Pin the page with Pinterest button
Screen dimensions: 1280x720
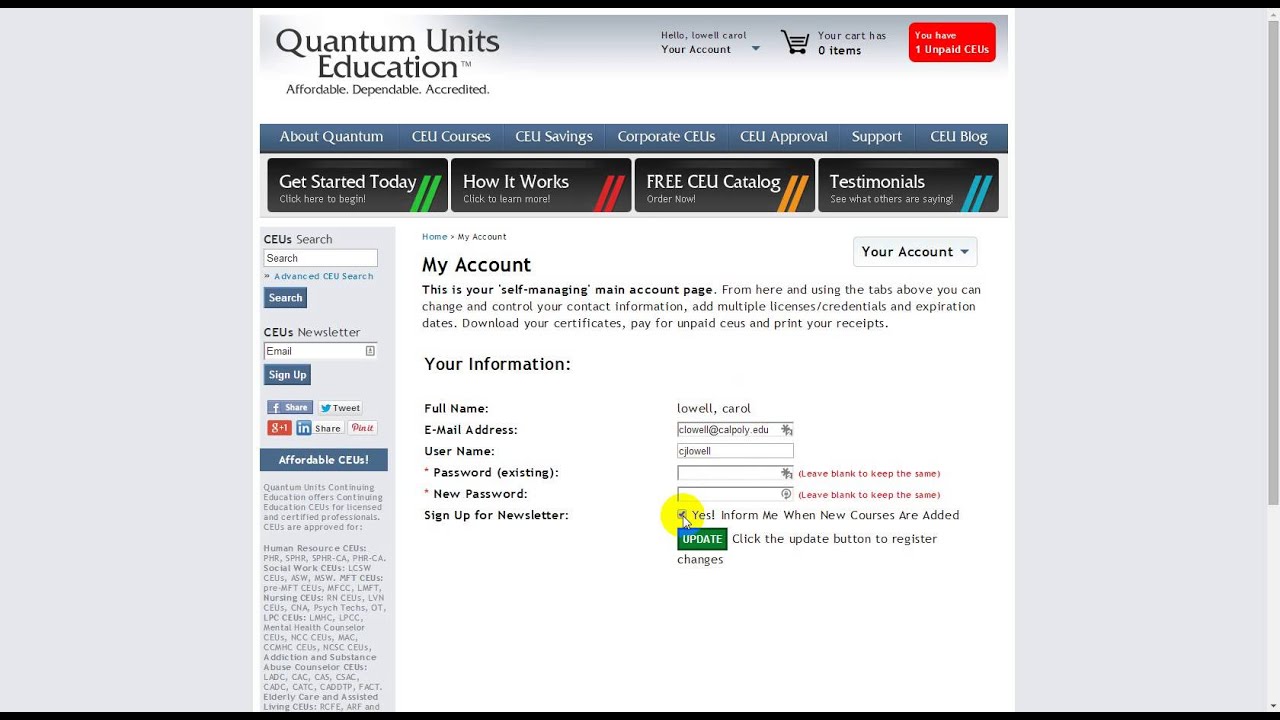pyautogui.click(x=362, y=428)
